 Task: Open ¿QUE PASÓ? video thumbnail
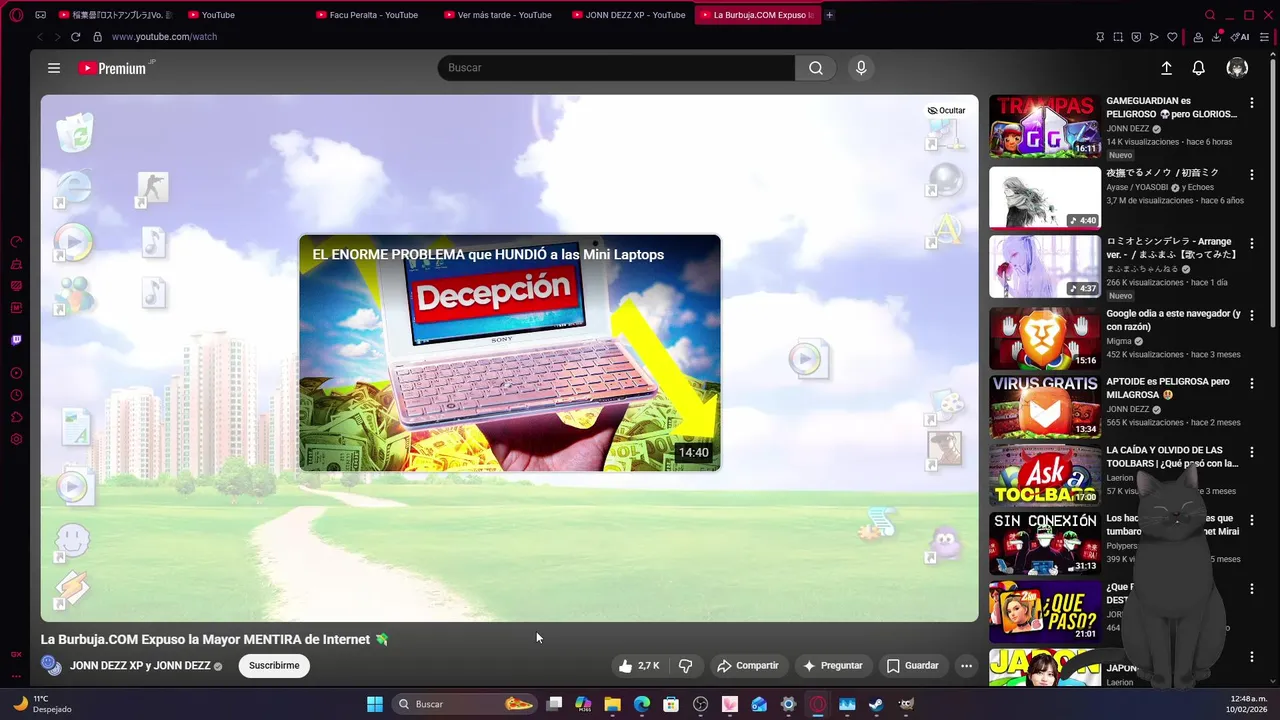coord(1045,612)
